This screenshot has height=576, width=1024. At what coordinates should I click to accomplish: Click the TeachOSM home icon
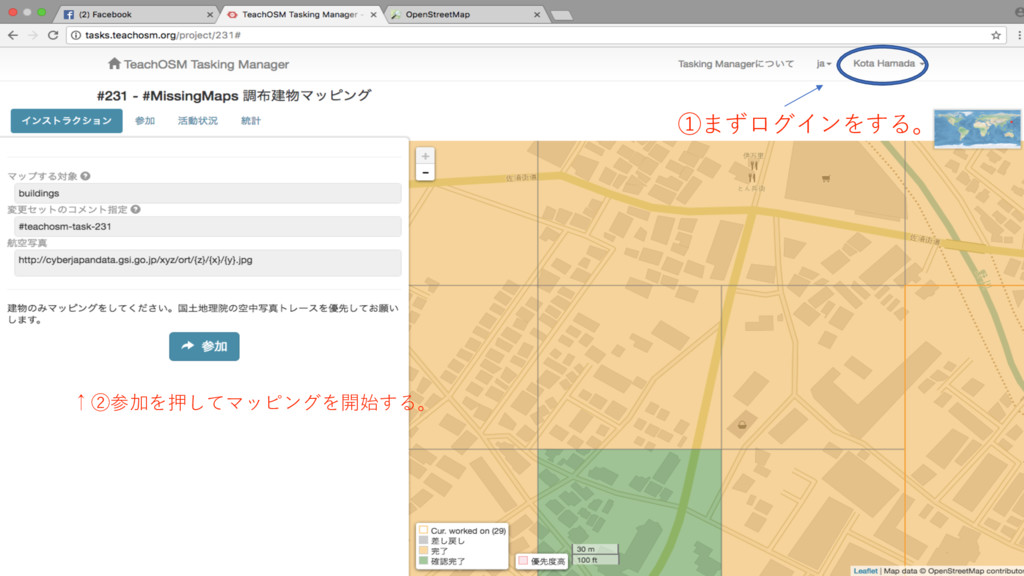pos(114,64)
